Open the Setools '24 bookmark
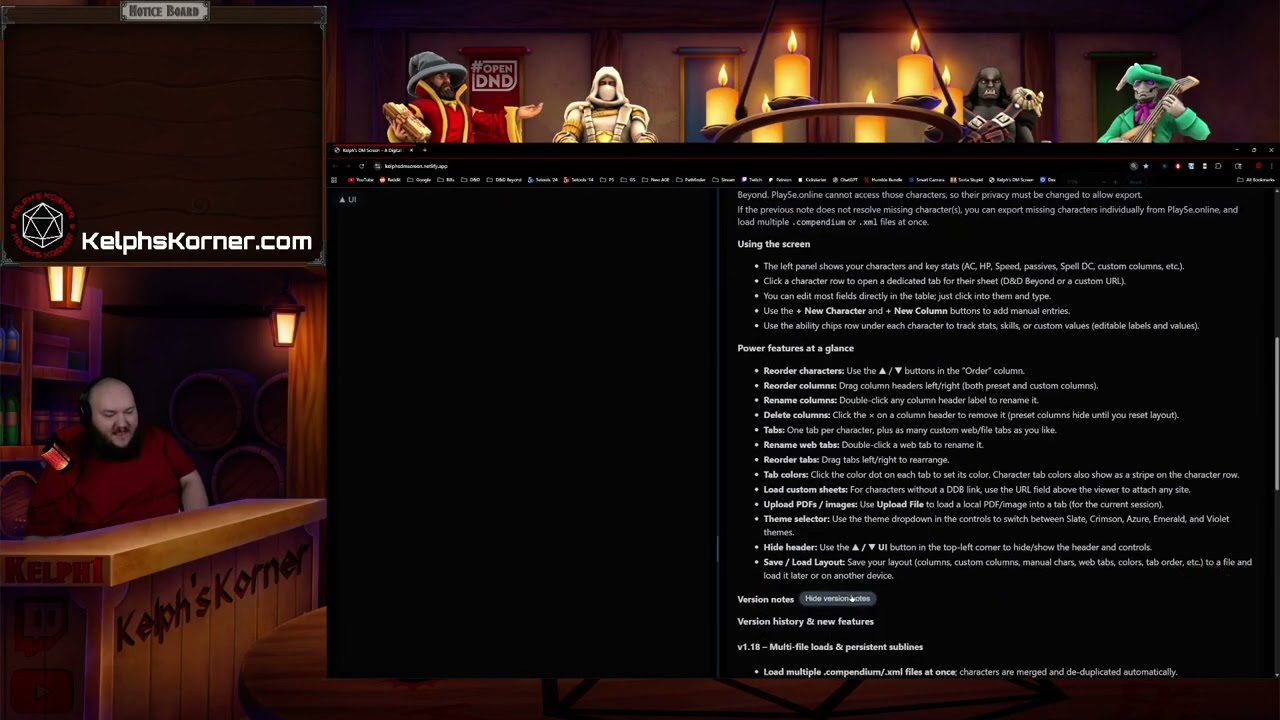 [x=543, y=179]
